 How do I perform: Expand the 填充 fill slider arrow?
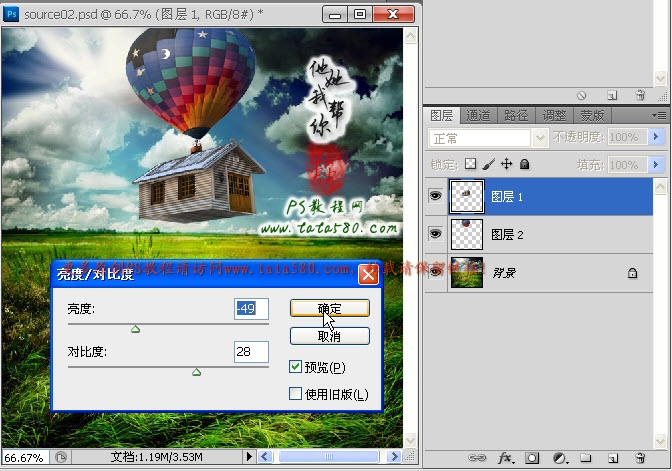656,164
